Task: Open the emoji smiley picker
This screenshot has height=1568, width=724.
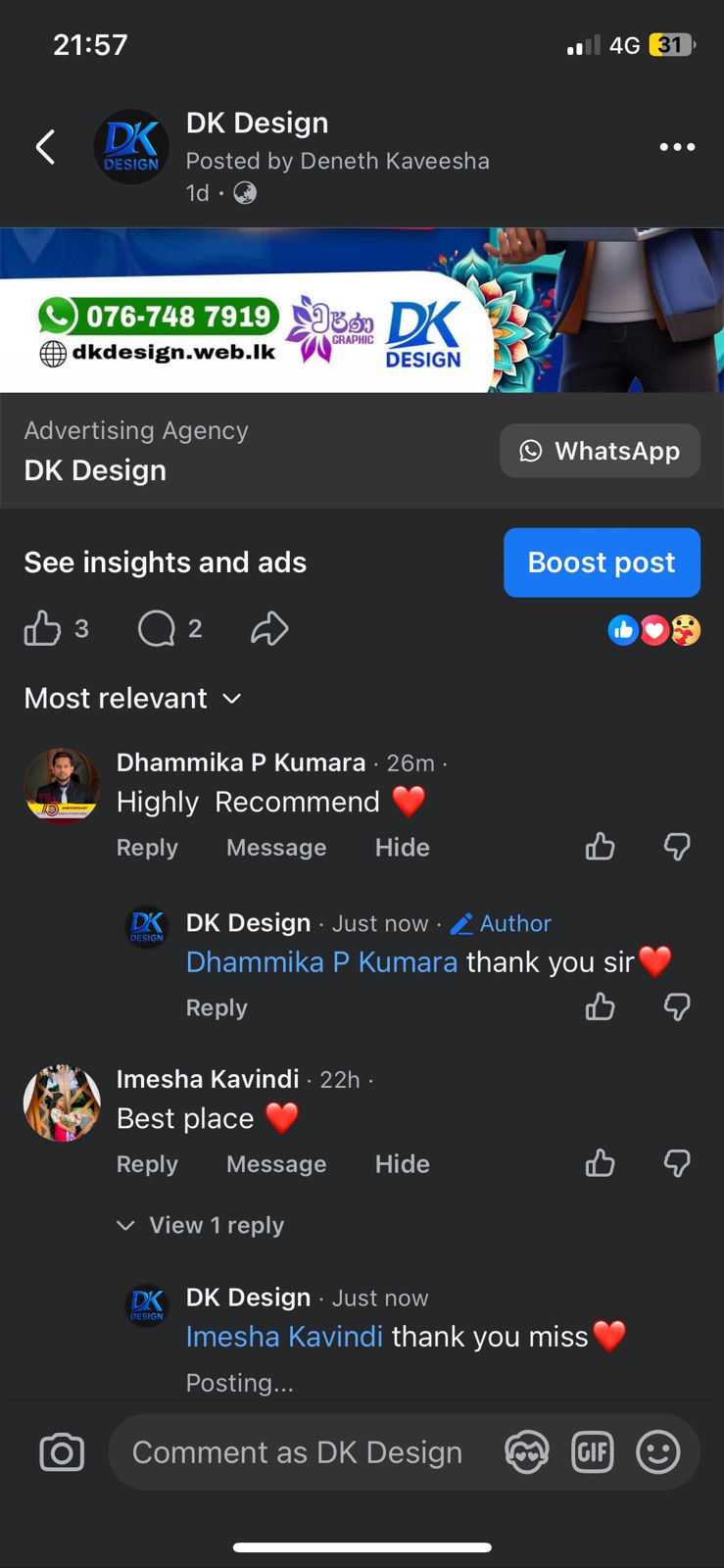Action: [x=658, y=1452]
